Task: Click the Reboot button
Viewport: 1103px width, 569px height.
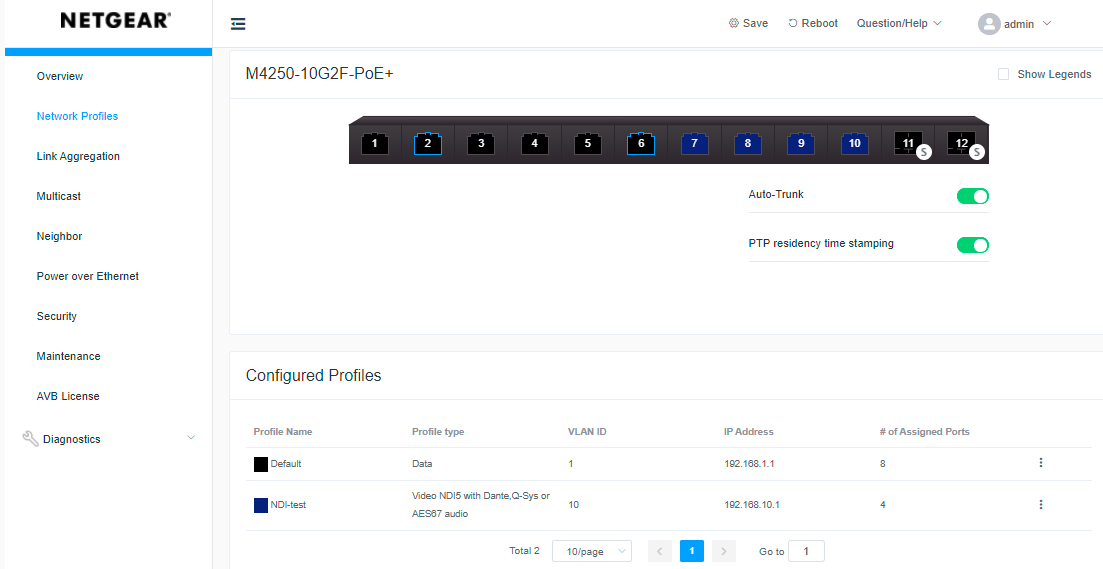Action: click(x=812, y=23)
